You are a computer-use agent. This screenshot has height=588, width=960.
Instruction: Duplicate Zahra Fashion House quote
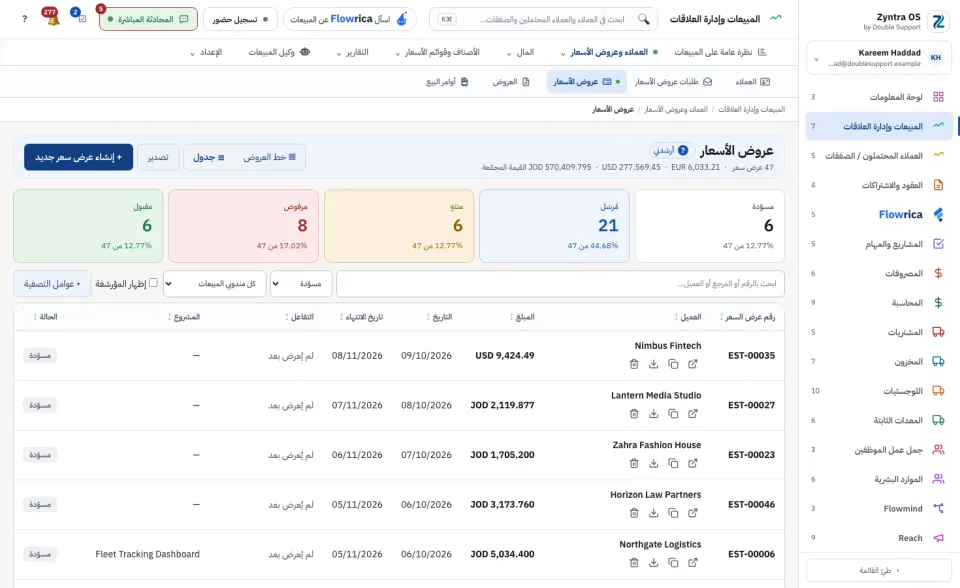coord(673,463)
